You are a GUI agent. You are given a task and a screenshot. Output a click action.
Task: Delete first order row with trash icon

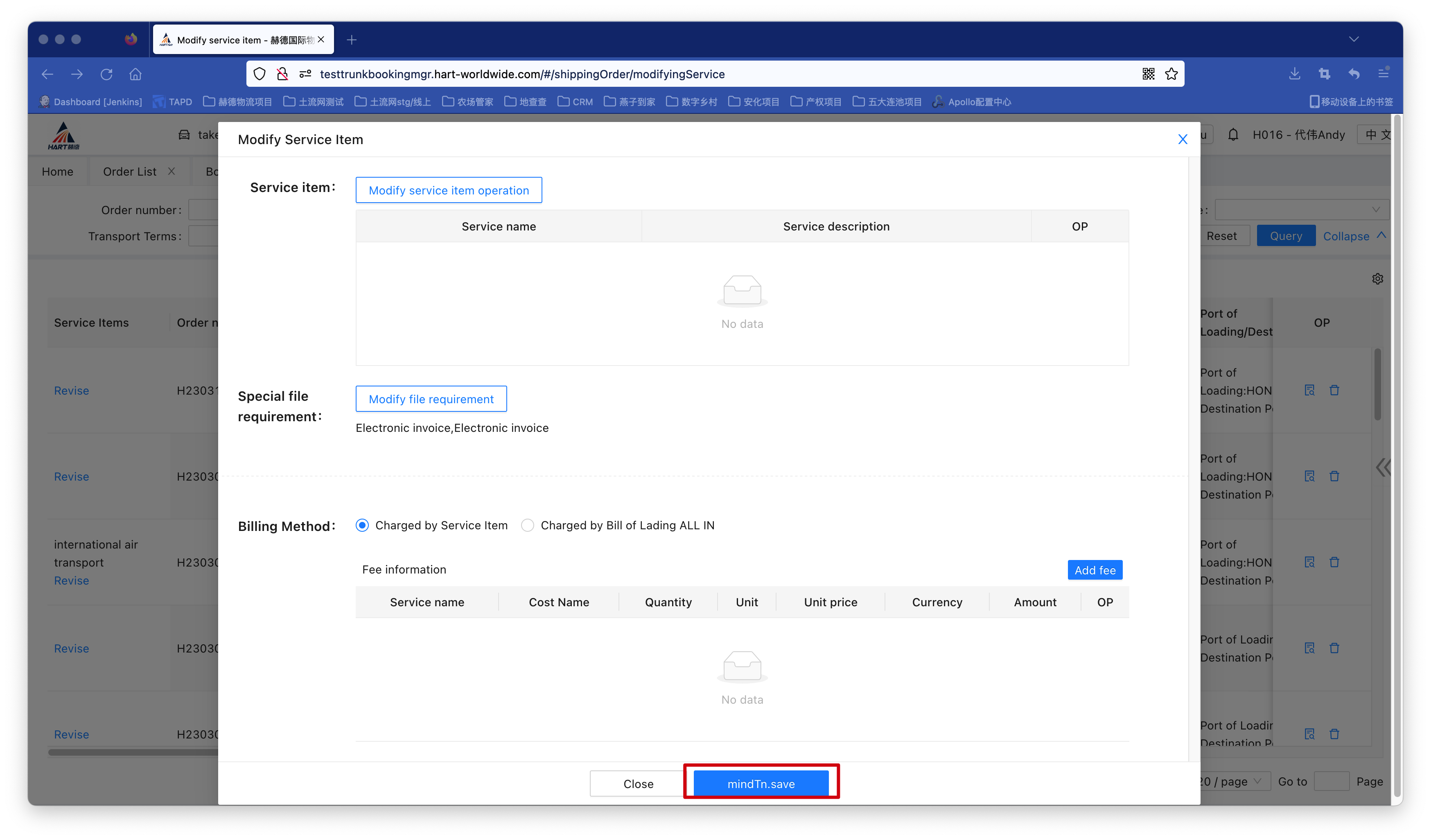[1334, 390]
